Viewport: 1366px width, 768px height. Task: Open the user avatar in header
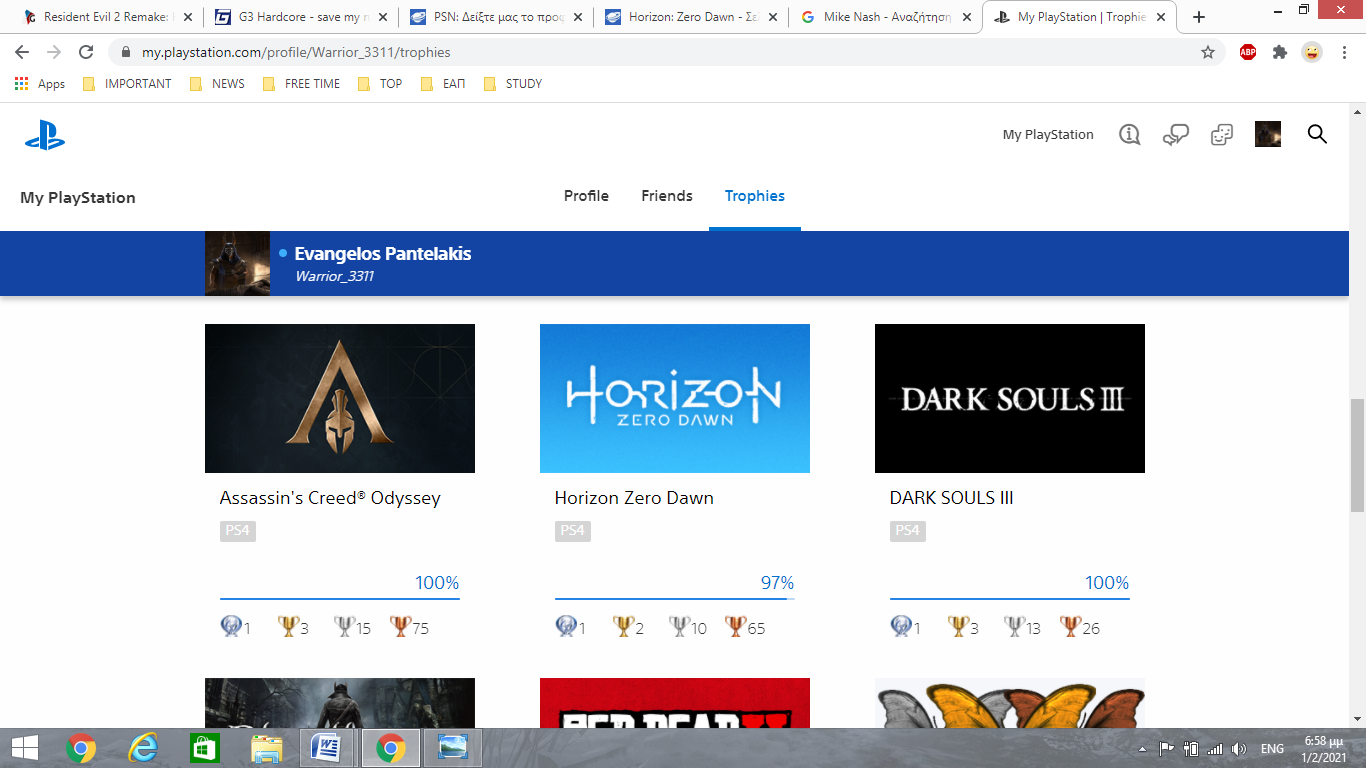pyautogui.click(x=1268, y=134)
